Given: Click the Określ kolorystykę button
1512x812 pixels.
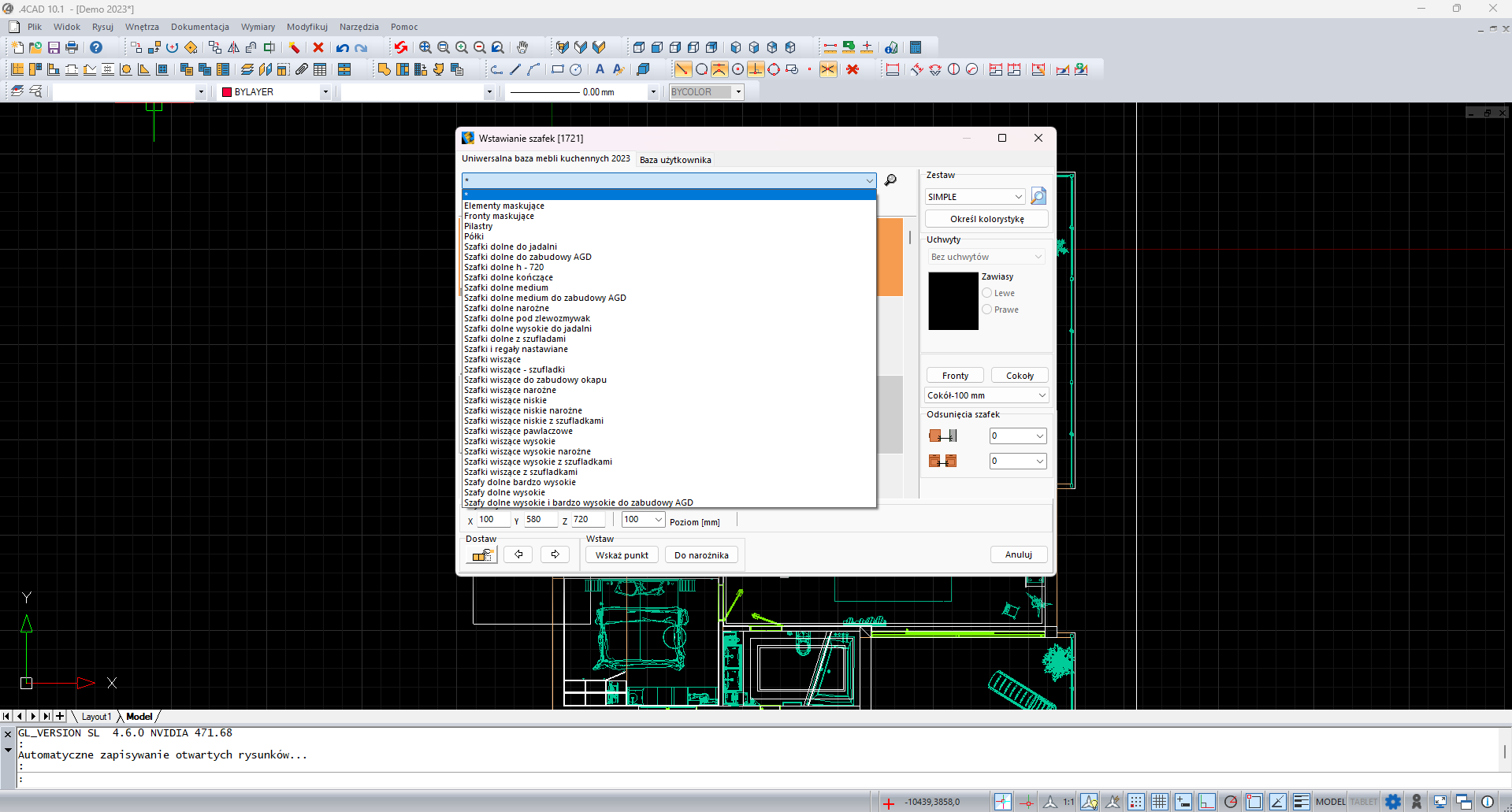Looking at the screenshot, I should pos(986,219).
